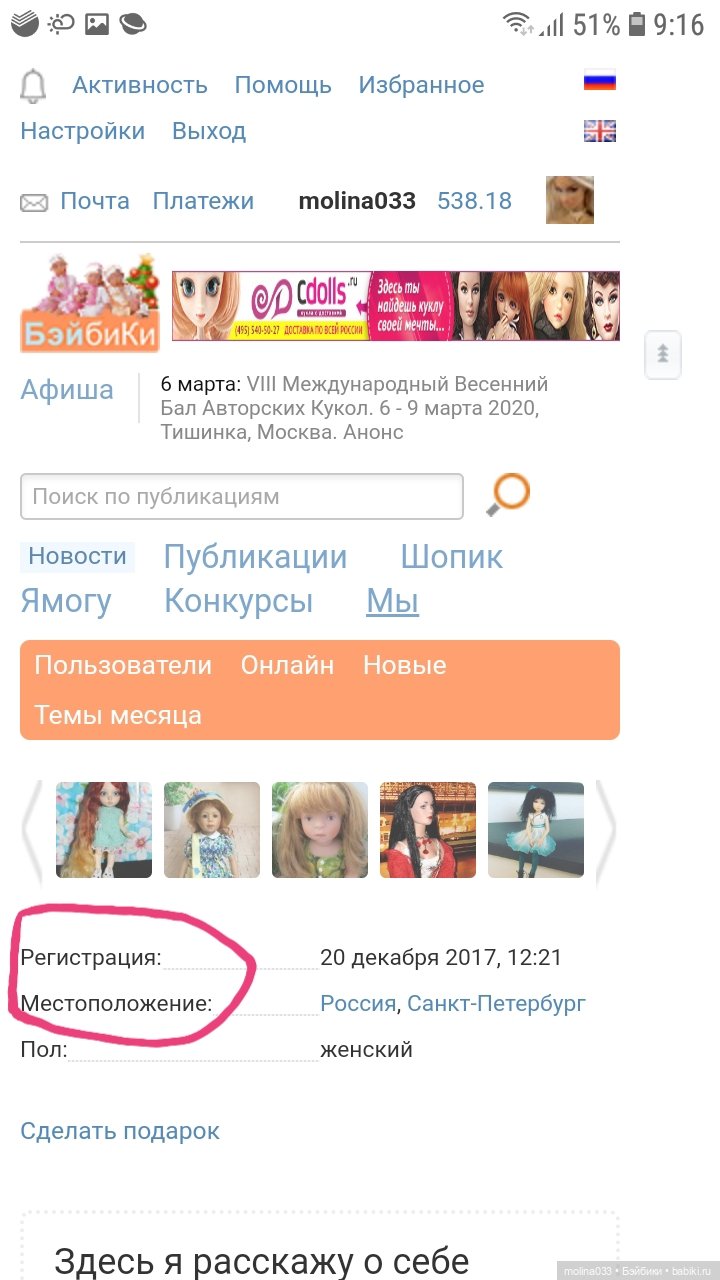The image size is (720, 1280).
Task: Show previous photos with left carousel arrow
Action: click(x=32, y=830)
